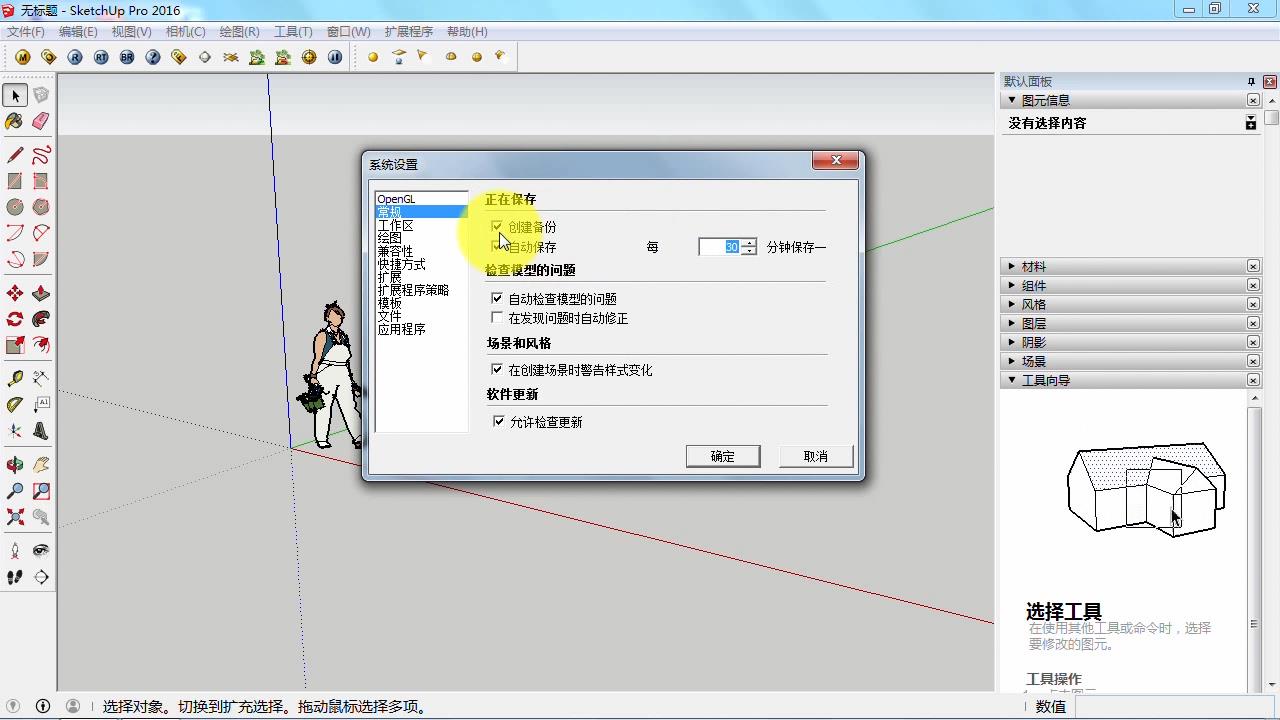Image resolution: width=1280 pixels, height=720 pixels.
Task: Pick the Tape Measure tool
Action: (15, 379)
